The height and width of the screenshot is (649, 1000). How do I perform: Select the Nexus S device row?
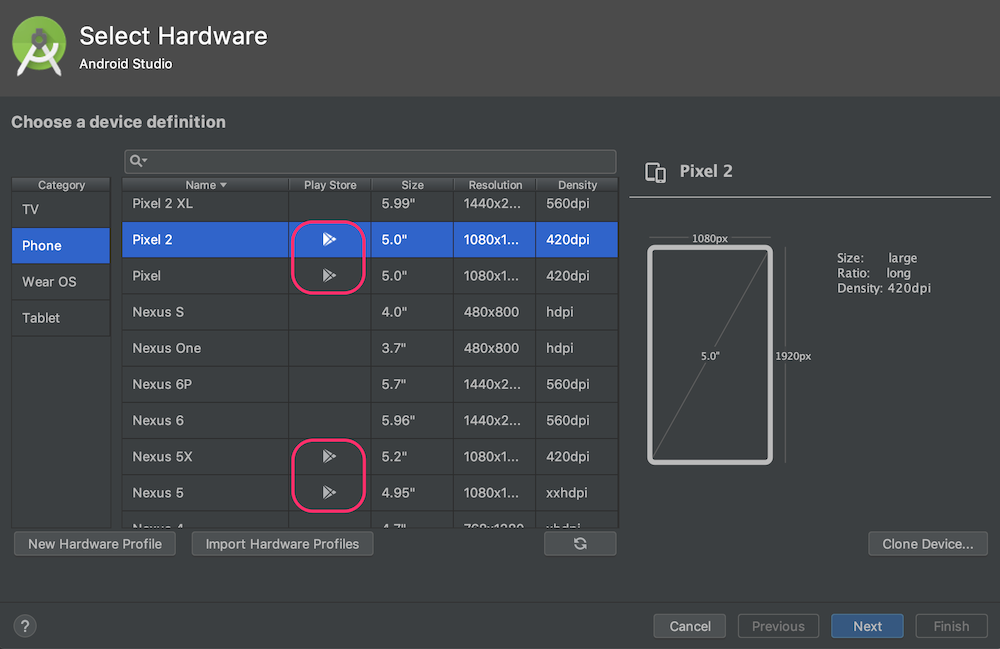(x=370, y=312)
